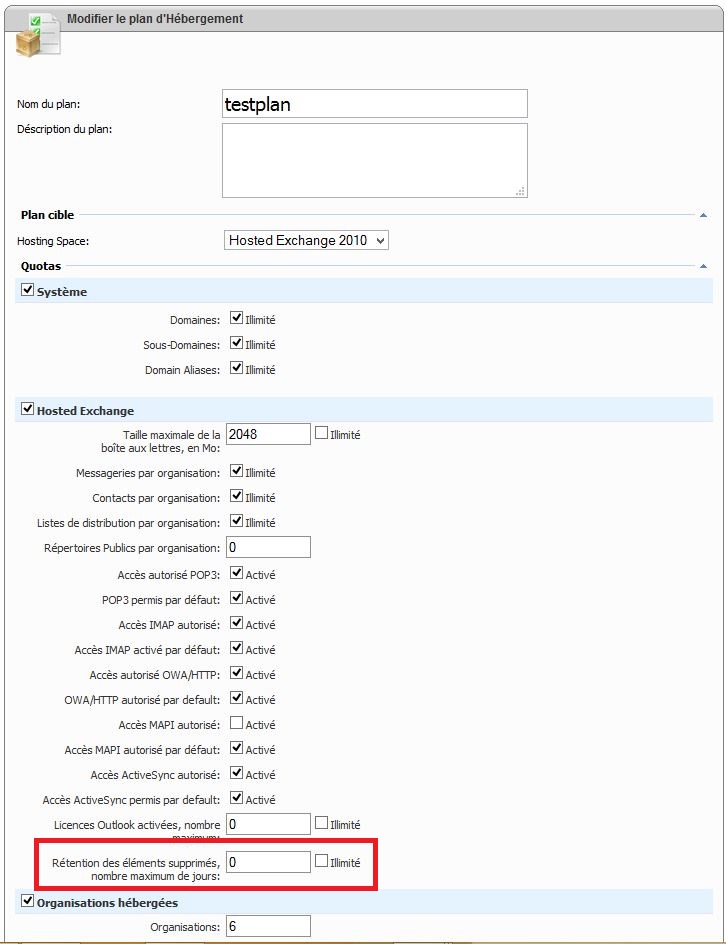Collapse the Quotas section arrow
This screenshot has width=726, height=944.
704,267
